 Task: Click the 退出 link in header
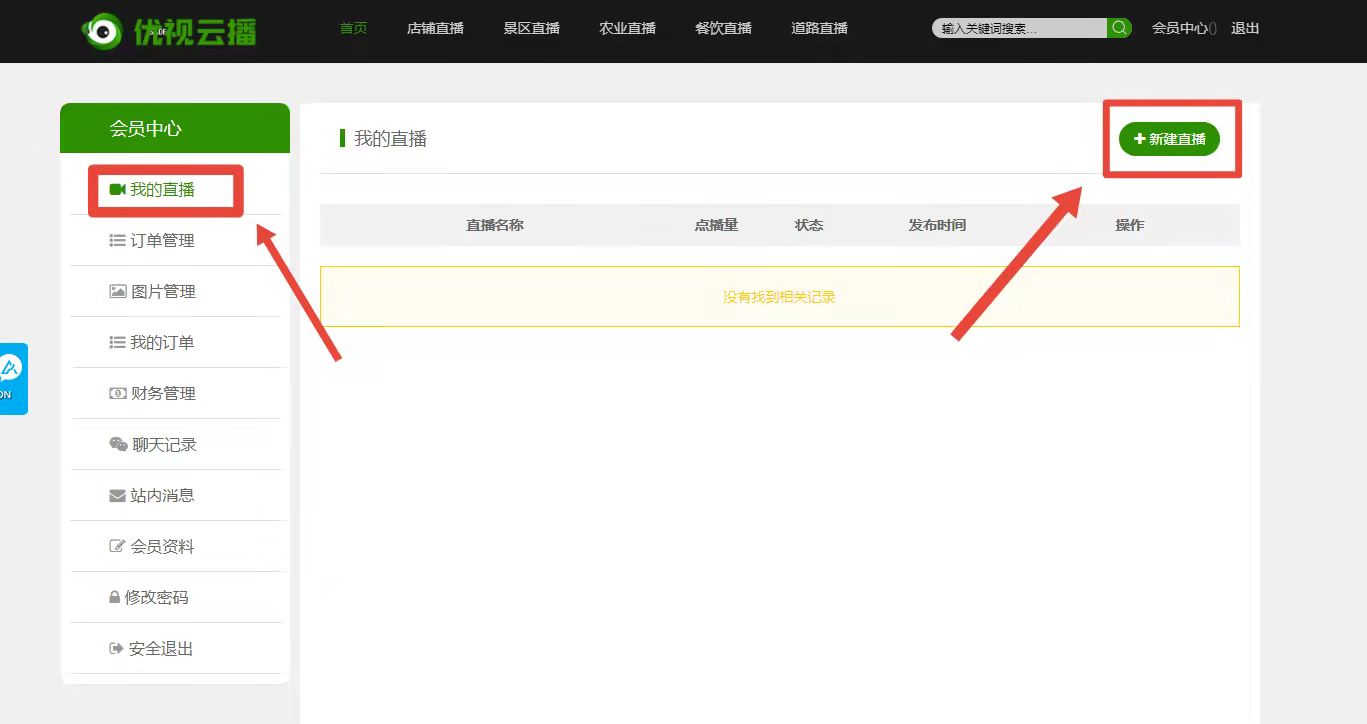1245,28
